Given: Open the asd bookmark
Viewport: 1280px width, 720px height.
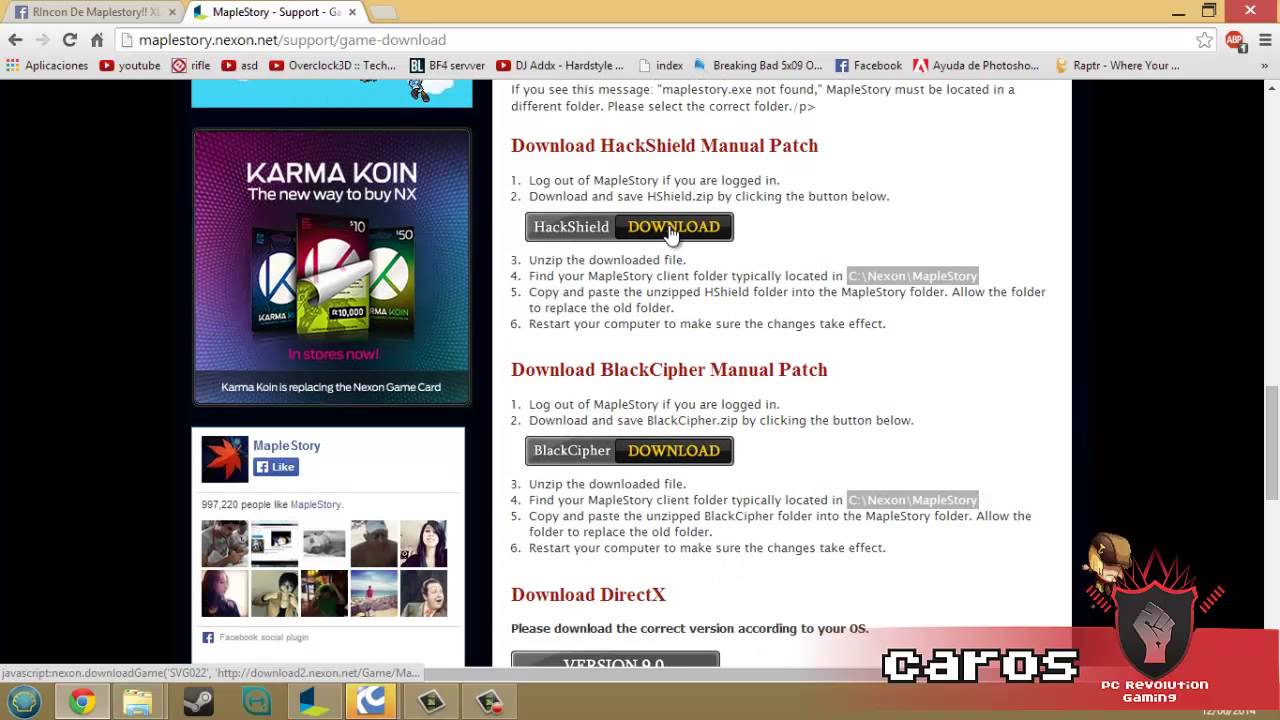Looking at the screenshot, I should tap(239, 65).
